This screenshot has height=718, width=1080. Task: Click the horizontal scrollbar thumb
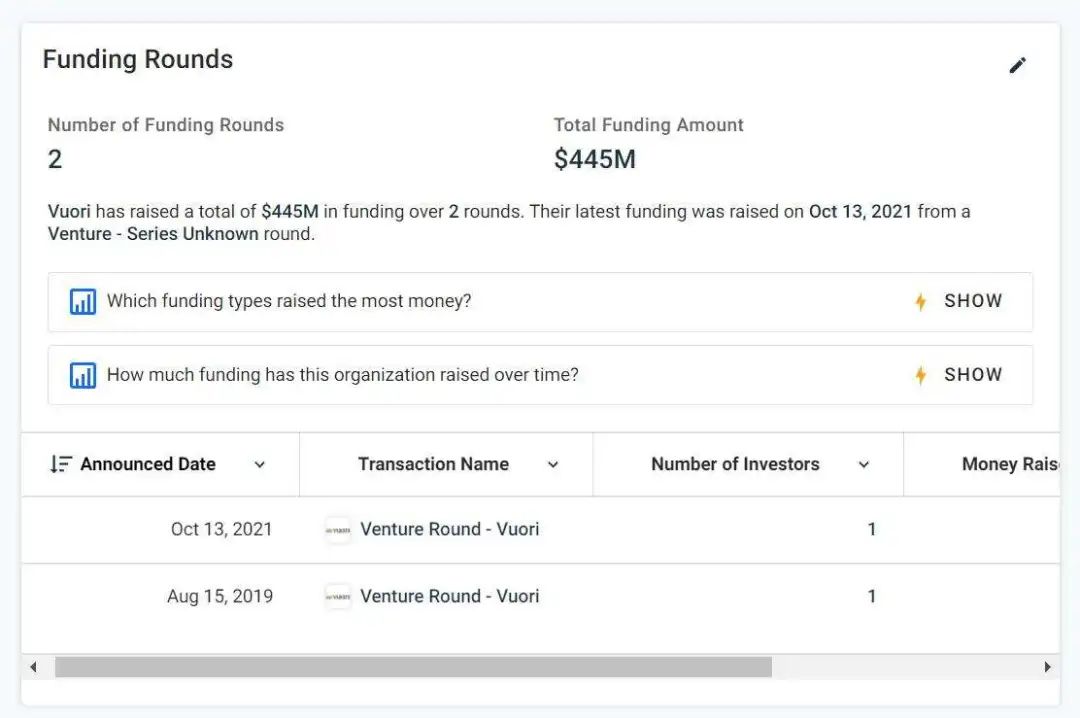pos(413,667)
